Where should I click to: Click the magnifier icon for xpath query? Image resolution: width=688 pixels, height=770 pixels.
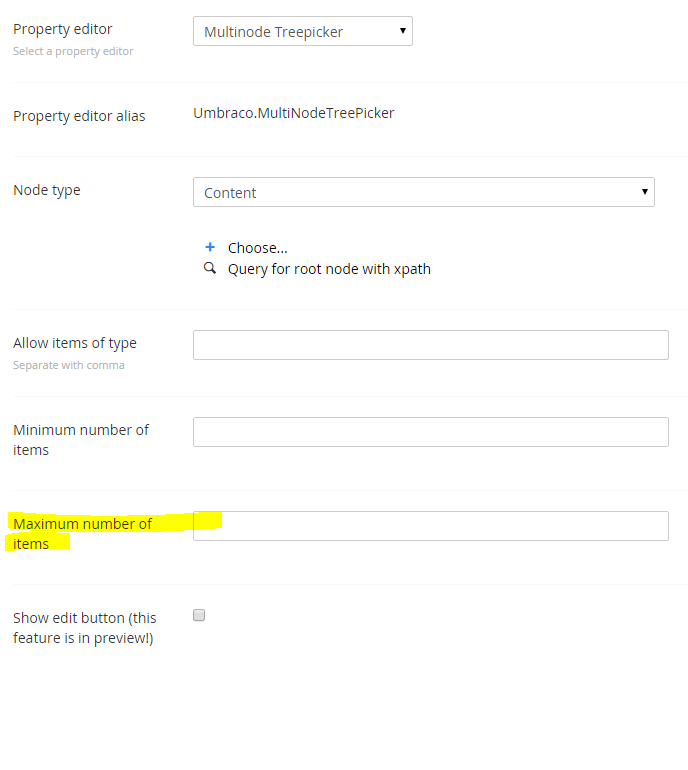tap(210, 268)
